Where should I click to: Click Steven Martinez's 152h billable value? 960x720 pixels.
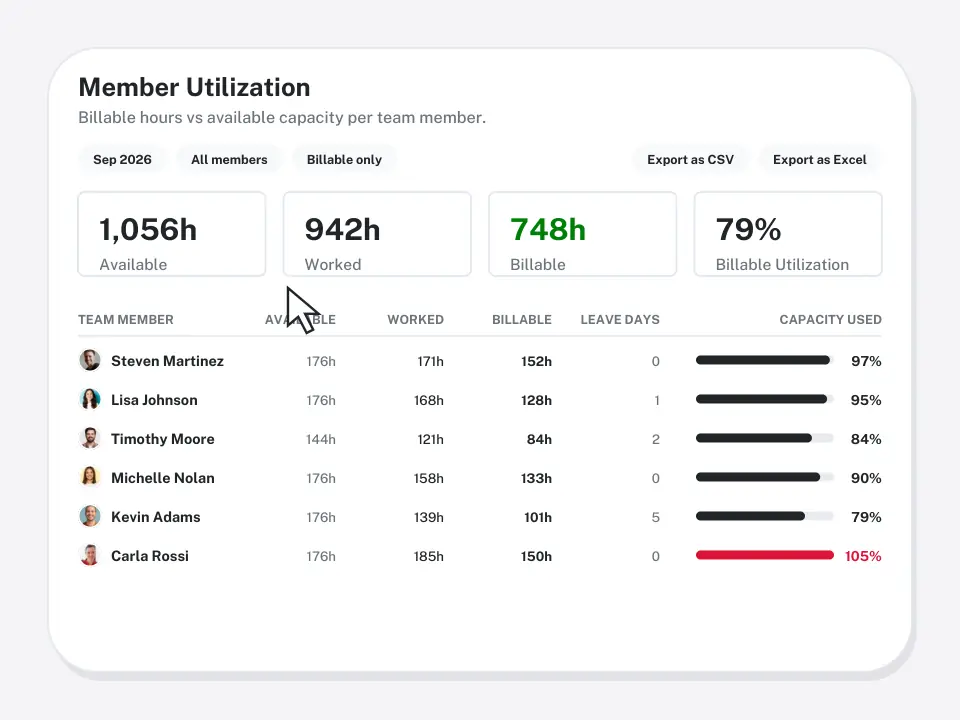click(536, 361)
